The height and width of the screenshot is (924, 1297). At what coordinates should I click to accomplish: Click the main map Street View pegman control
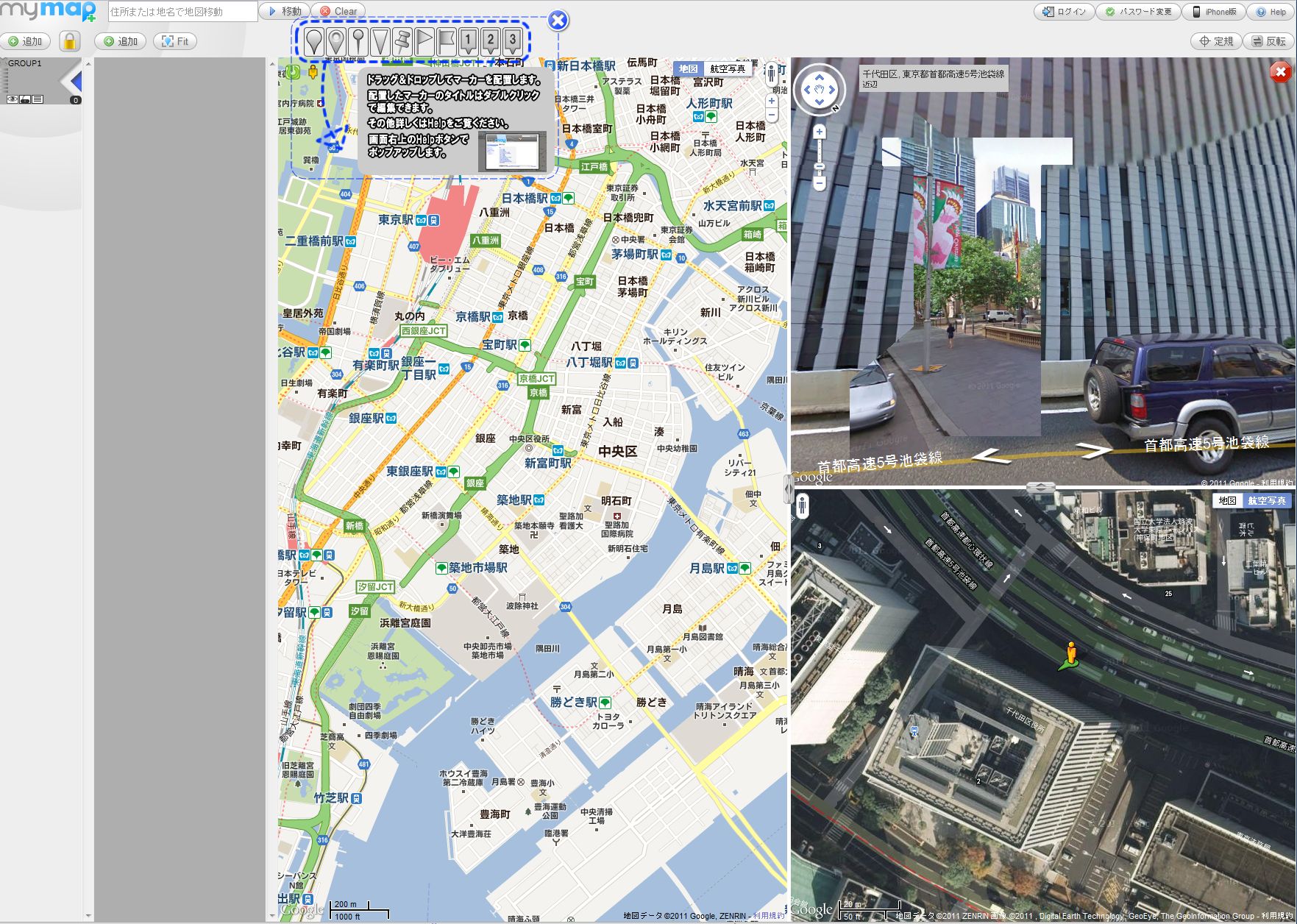(x=771, y=73)
